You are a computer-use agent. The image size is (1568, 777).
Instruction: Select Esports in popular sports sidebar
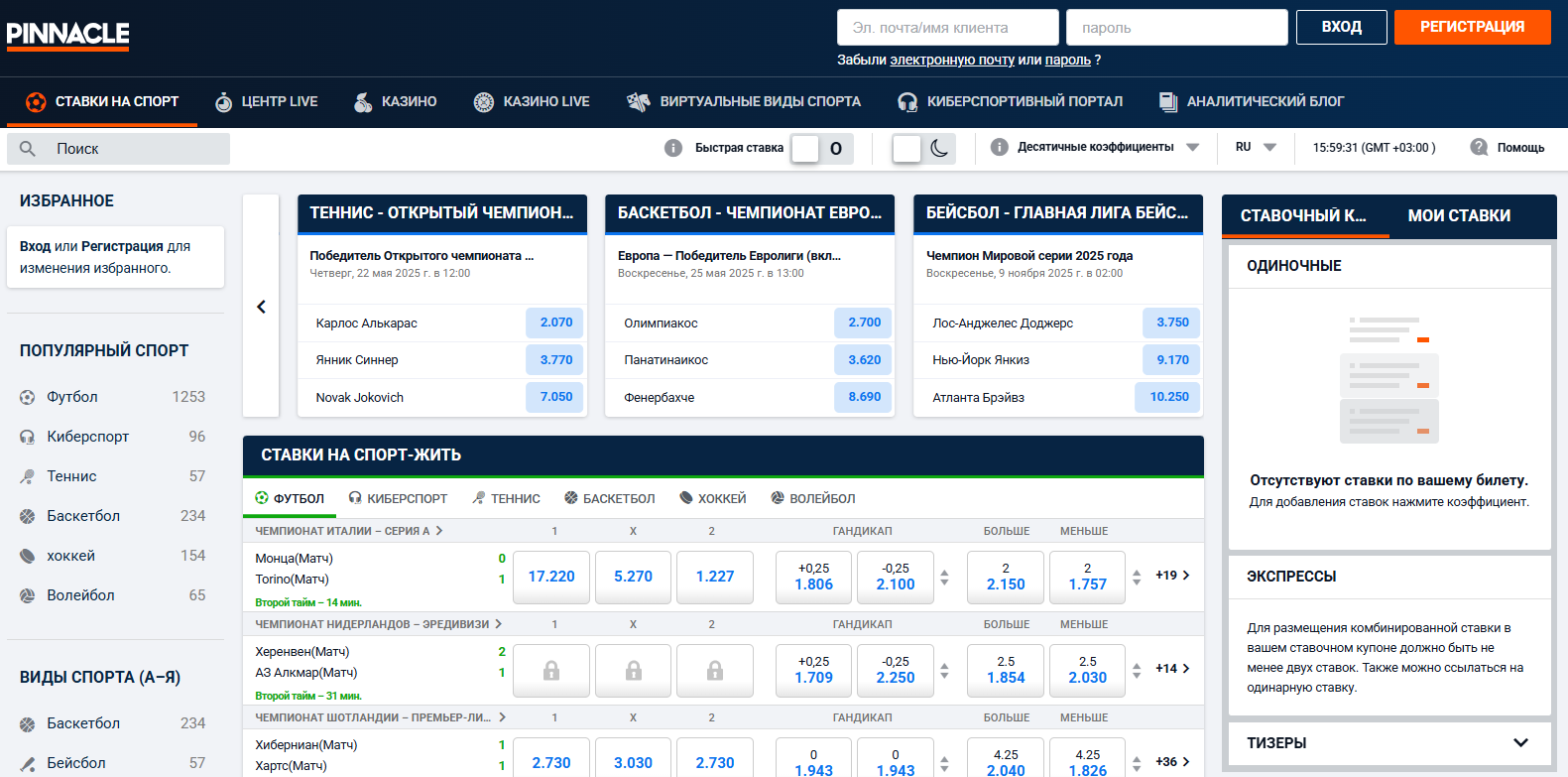coord(87,437)
